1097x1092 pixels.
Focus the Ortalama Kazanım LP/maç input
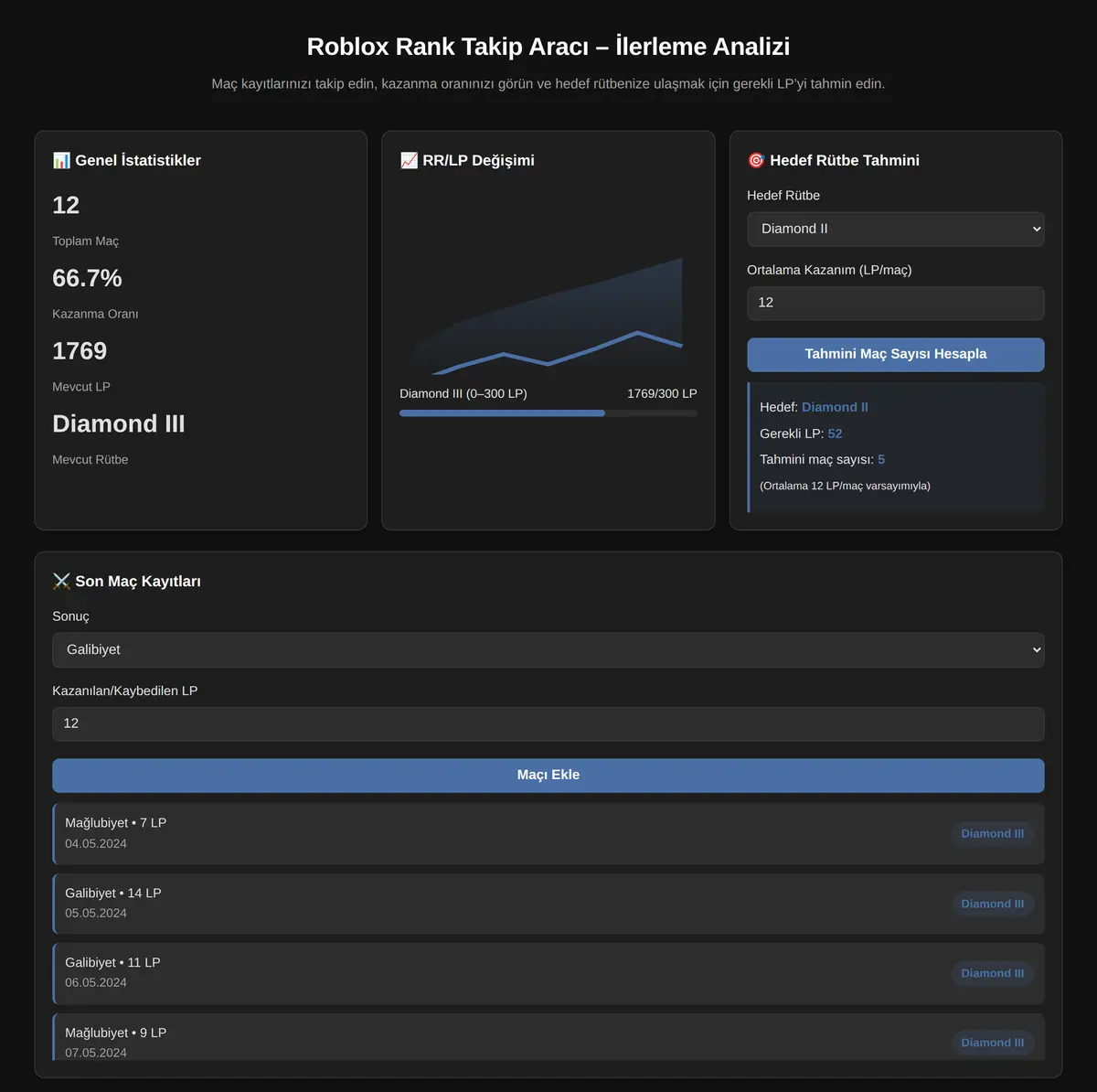[896, 303]
